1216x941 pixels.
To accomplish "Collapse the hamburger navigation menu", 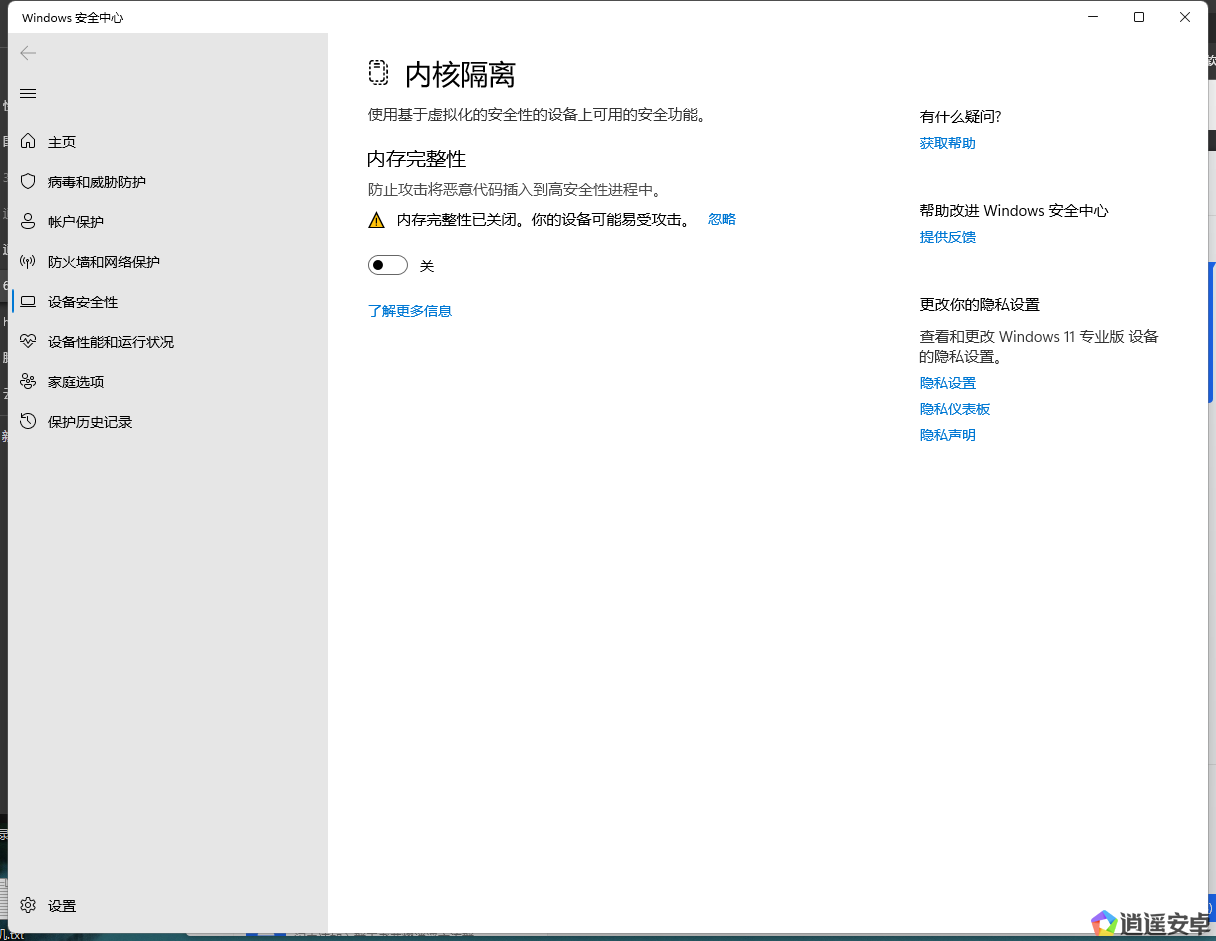I will click(28, 93).
